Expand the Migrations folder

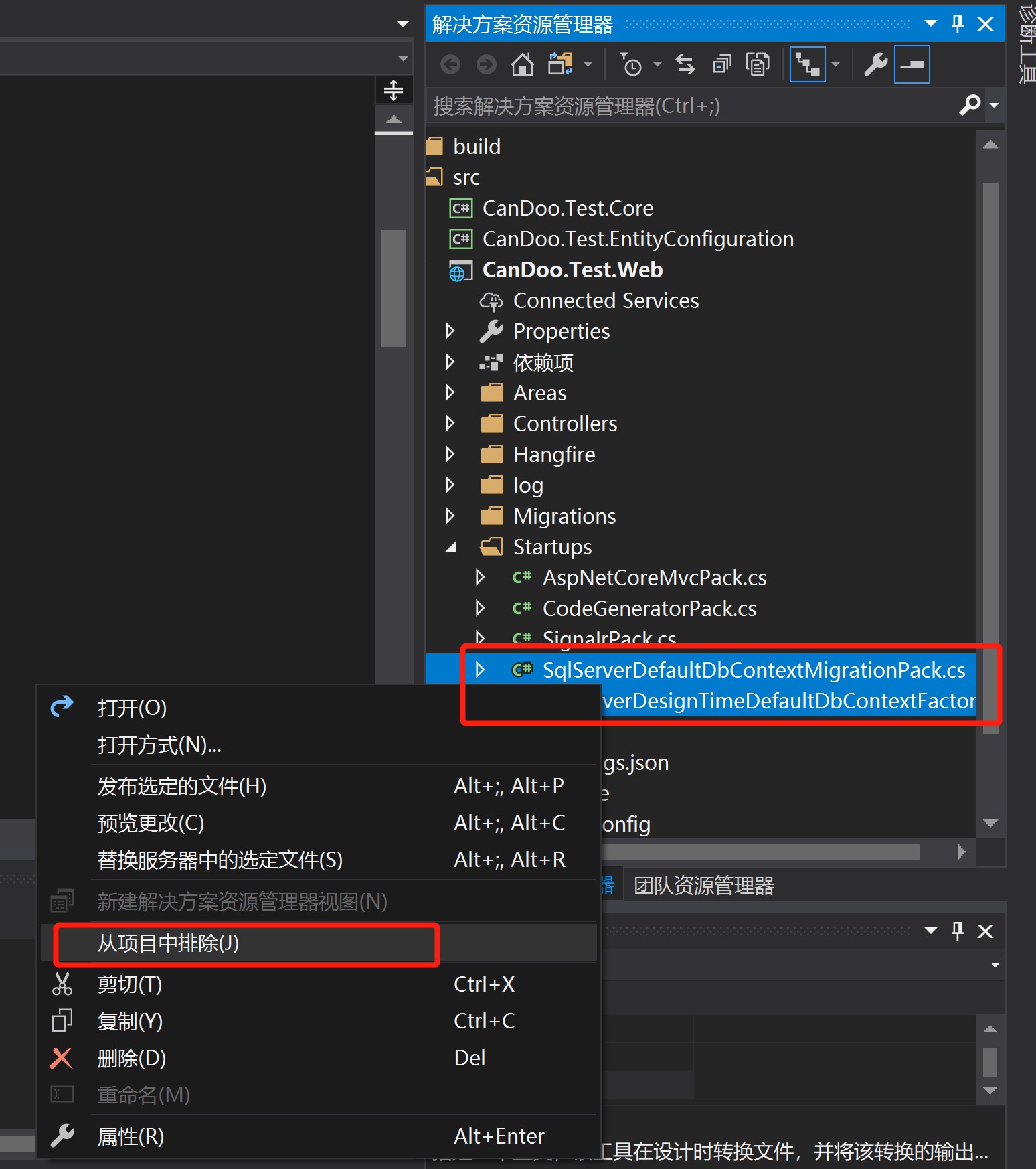point(450,516)
